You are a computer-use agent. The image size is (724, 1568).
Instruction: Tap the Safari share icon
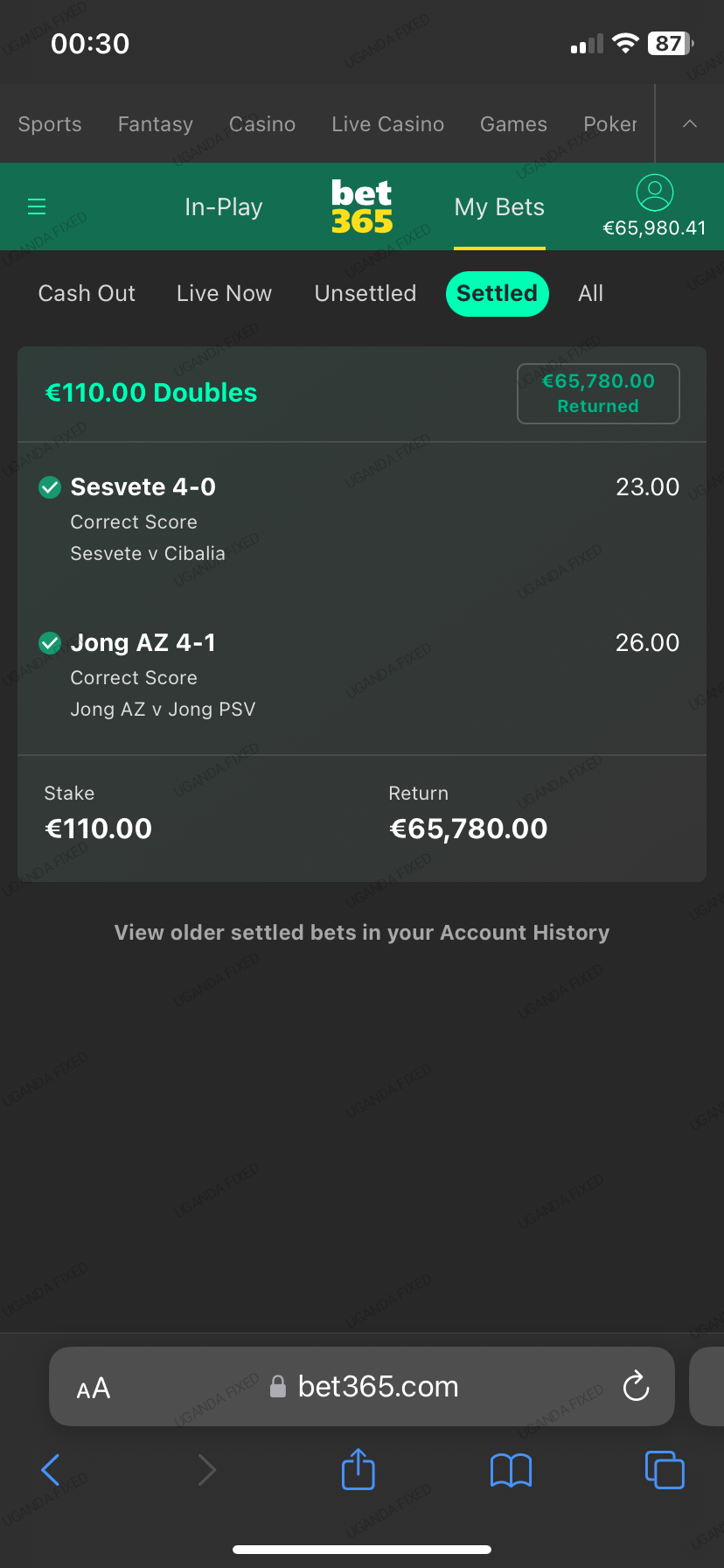(x=358, y=1469)
